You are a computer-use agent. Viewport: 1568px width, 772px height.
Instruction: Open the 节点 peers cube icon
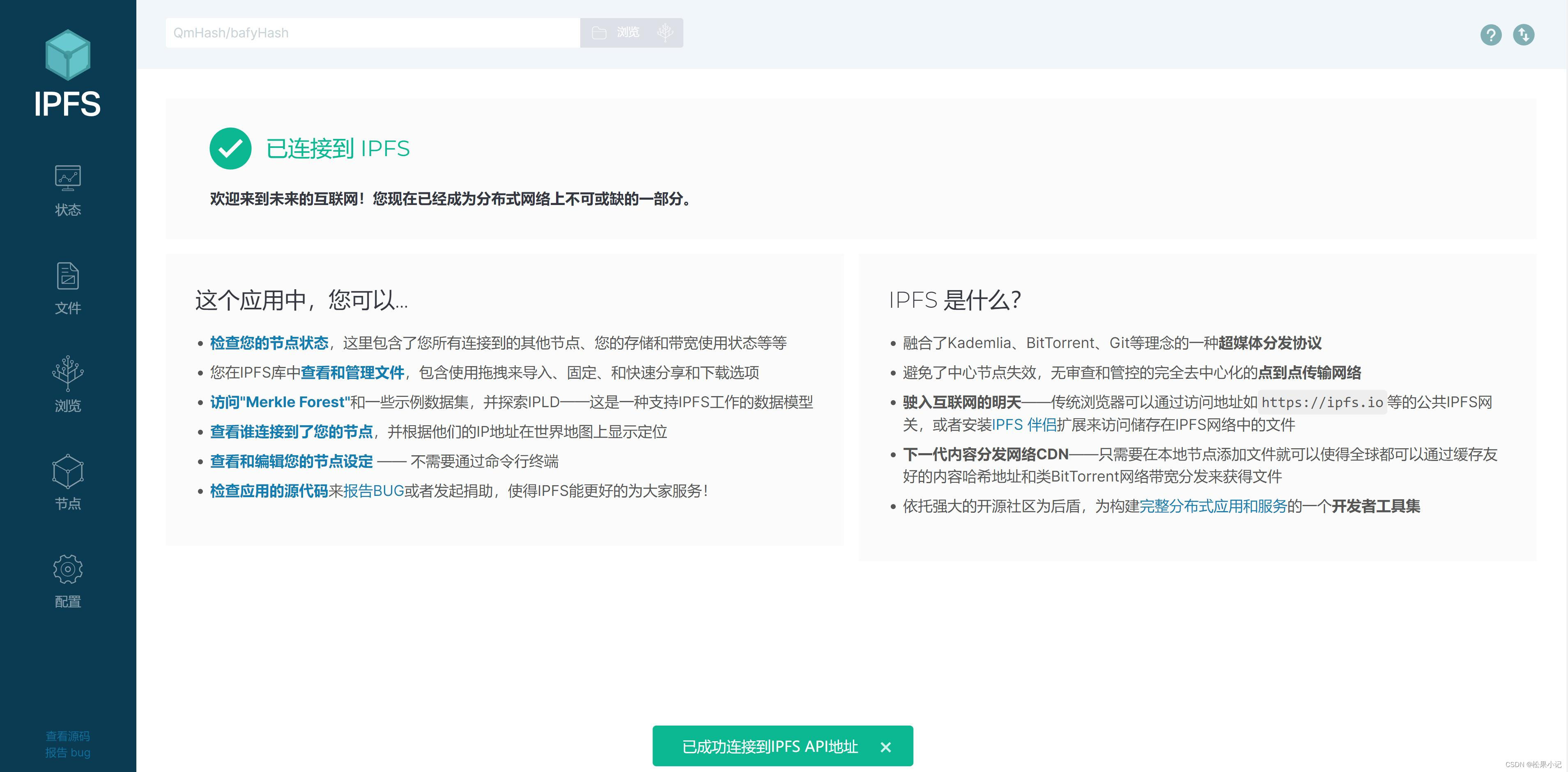coord(68,472)
